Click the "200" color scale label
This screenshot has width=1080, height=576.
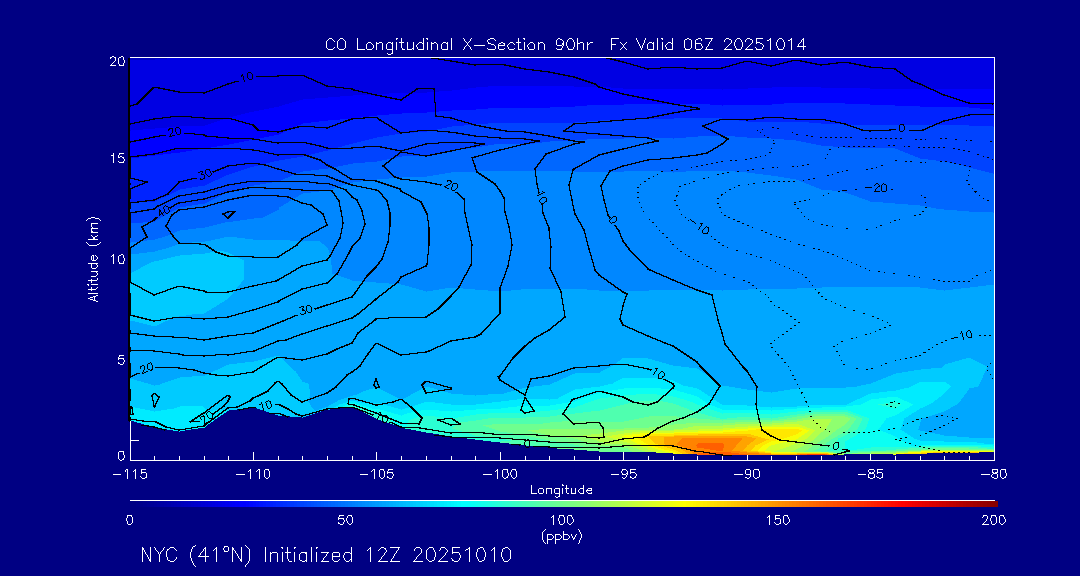(993, 520)
